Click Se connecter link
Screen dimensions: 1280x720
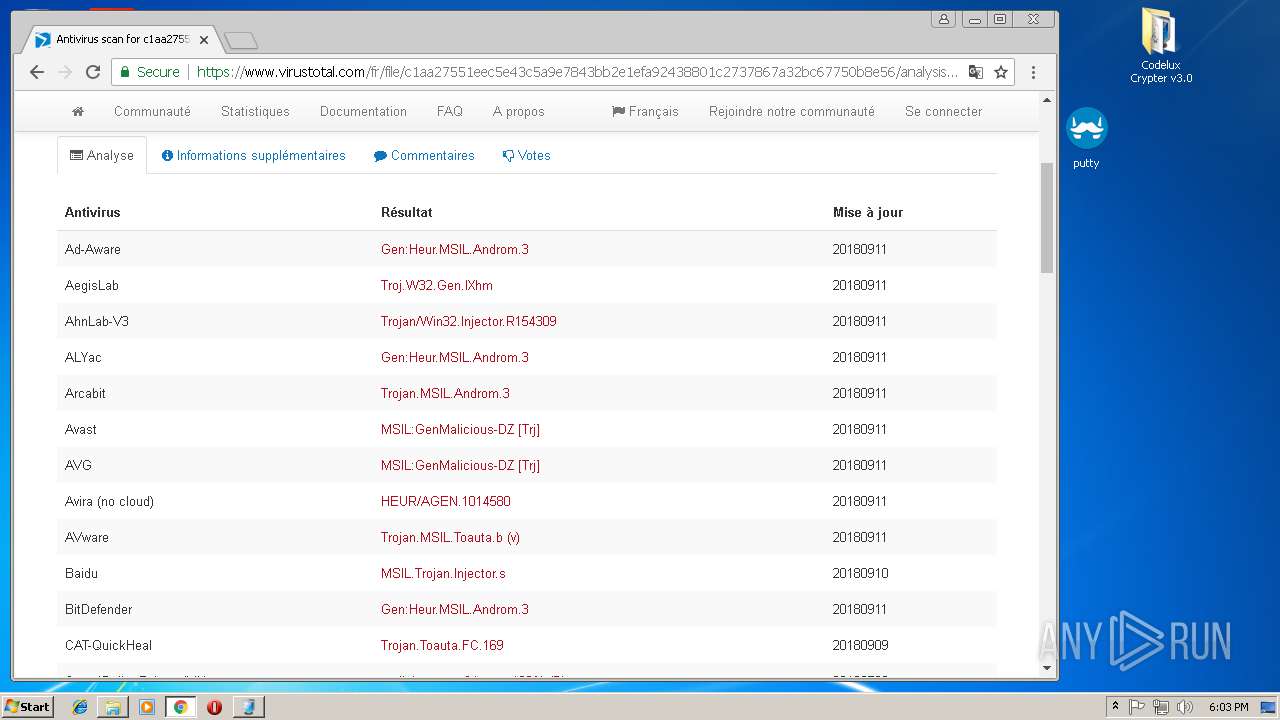944,111
